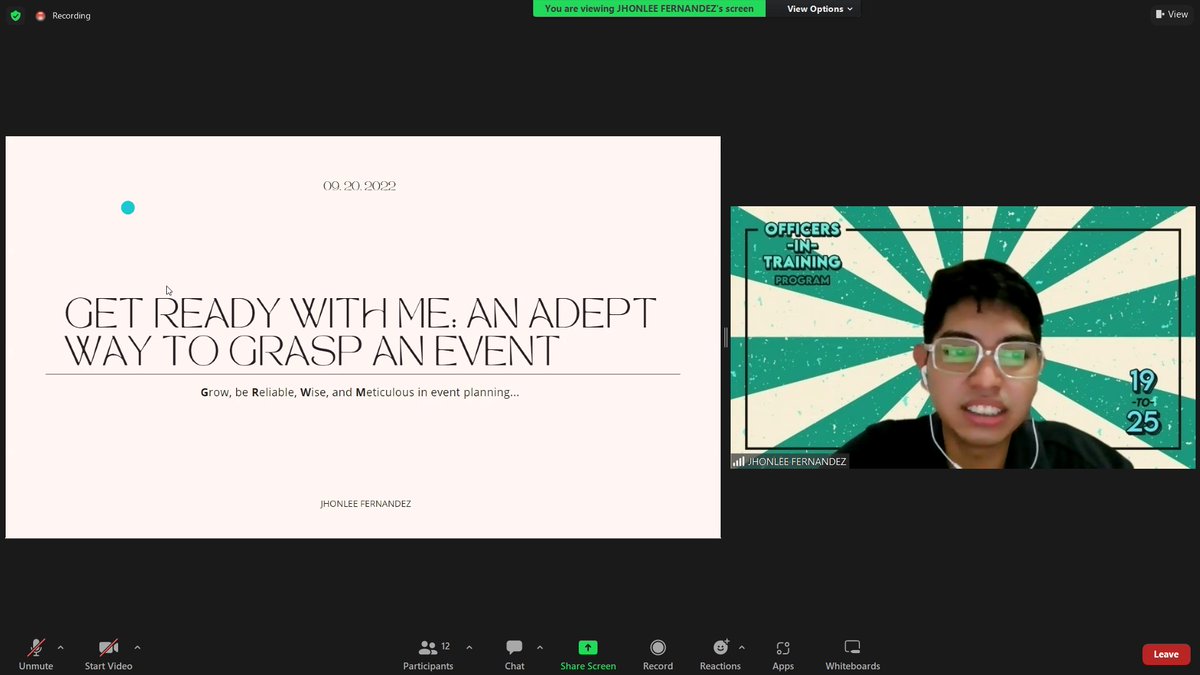Click the signal strength icon on video
The image size is (1200, 675).
(x=738, y=462)
